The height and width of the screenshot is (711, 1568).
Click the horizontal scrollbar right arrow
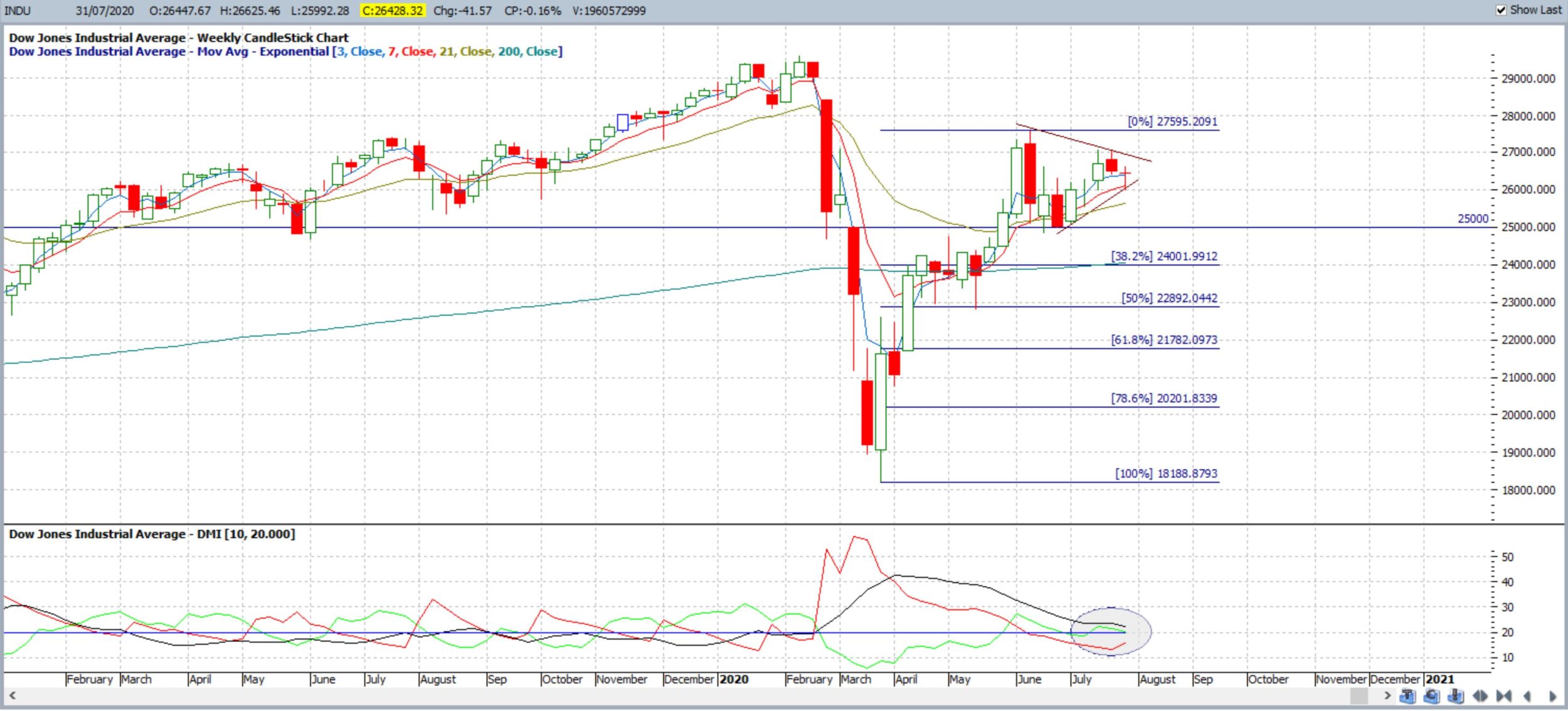[1387, 695]
